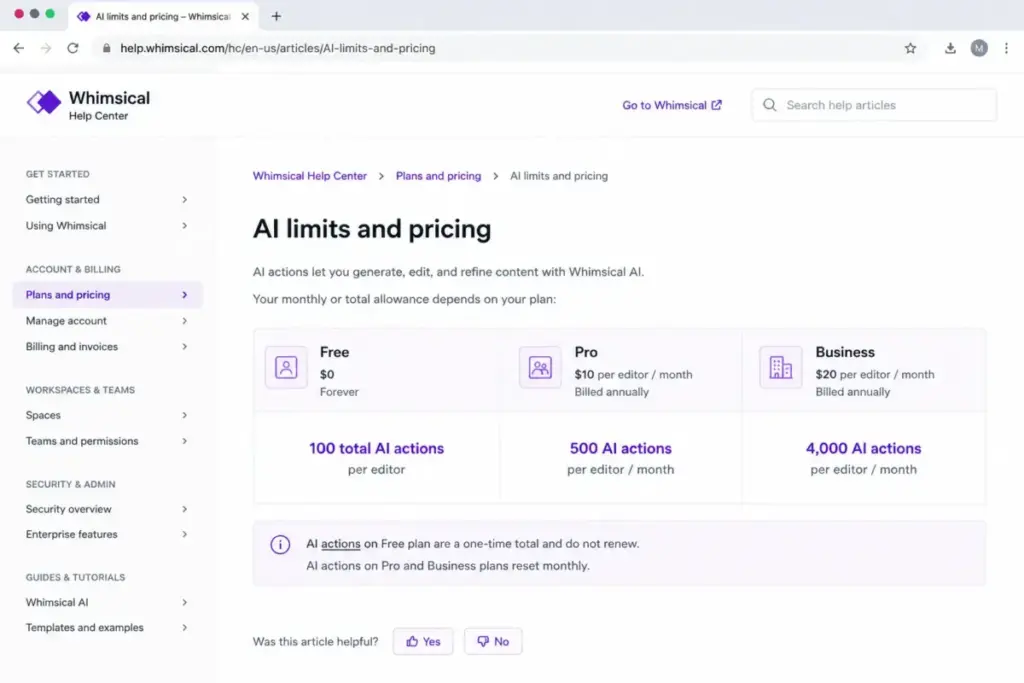Click the site info lock icon
Viewport: 1024px width, 683px height.
click(x=106, y=48)
